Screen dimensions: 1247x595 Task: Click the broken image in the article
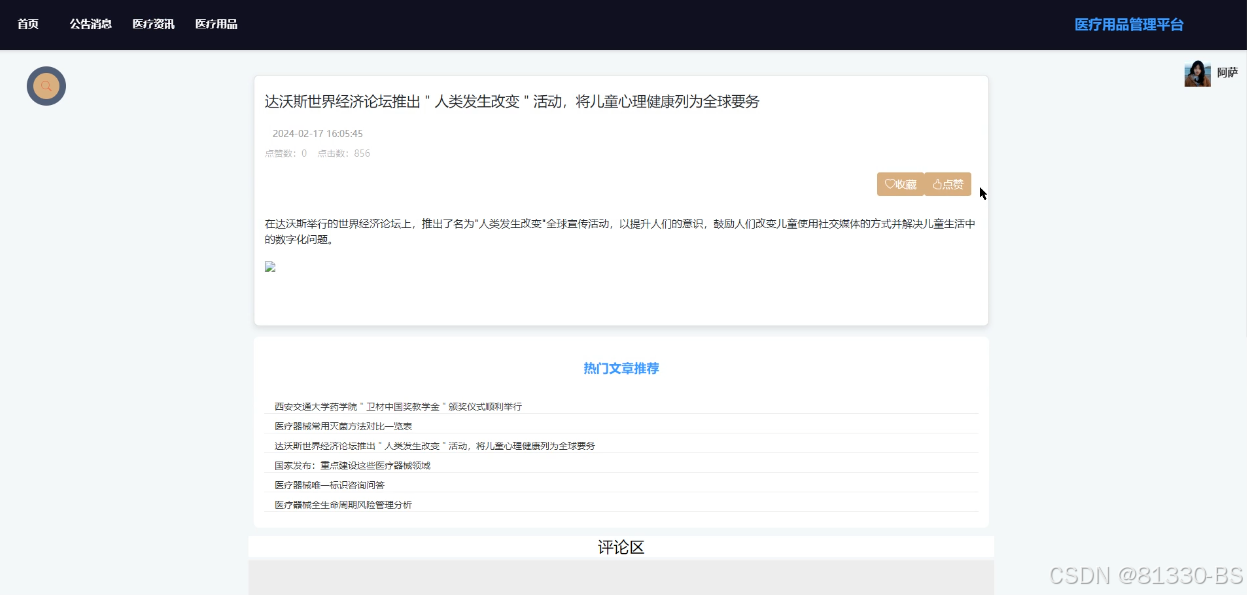point(270,267)
